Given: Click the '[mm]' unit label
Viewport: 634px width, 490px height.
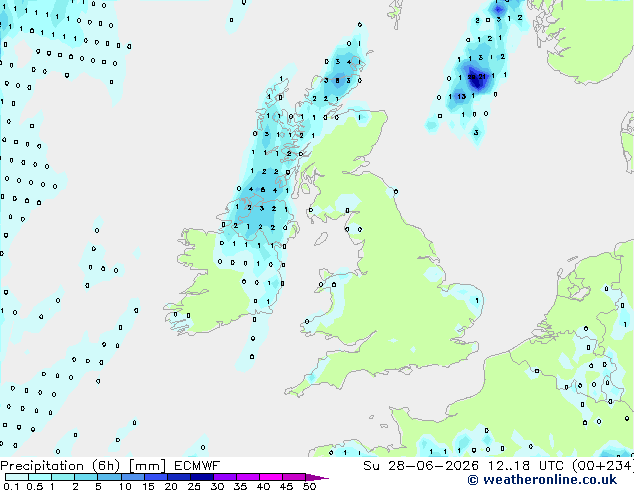Looking at the screenshot, I should click(x=147, y=466).
